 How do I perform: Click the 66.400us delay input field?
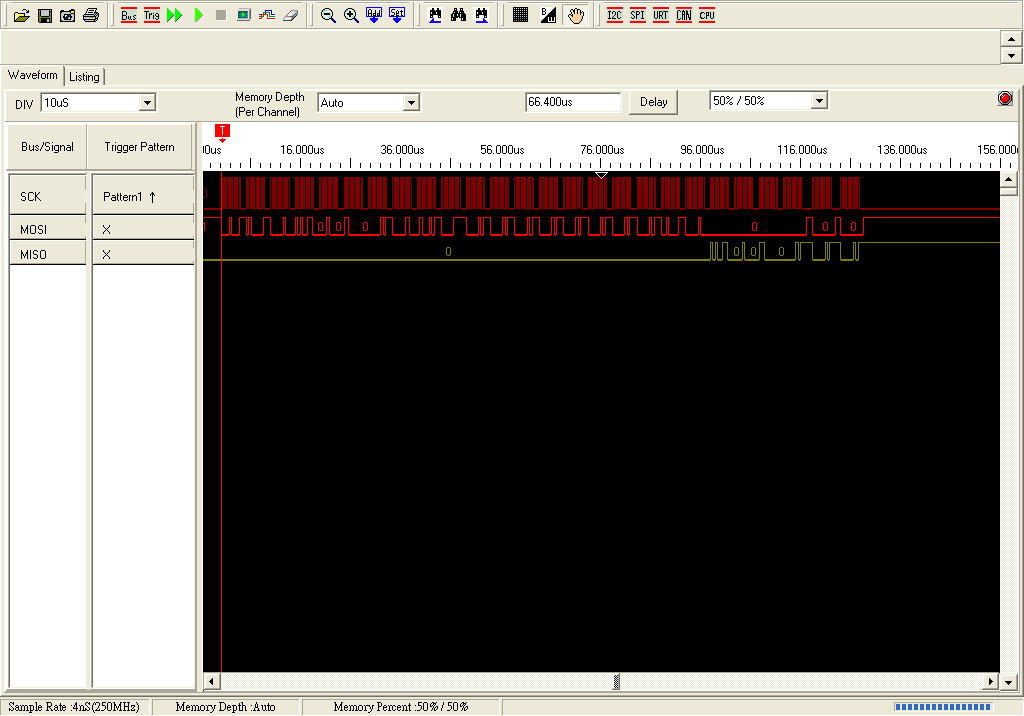point(573,102)
